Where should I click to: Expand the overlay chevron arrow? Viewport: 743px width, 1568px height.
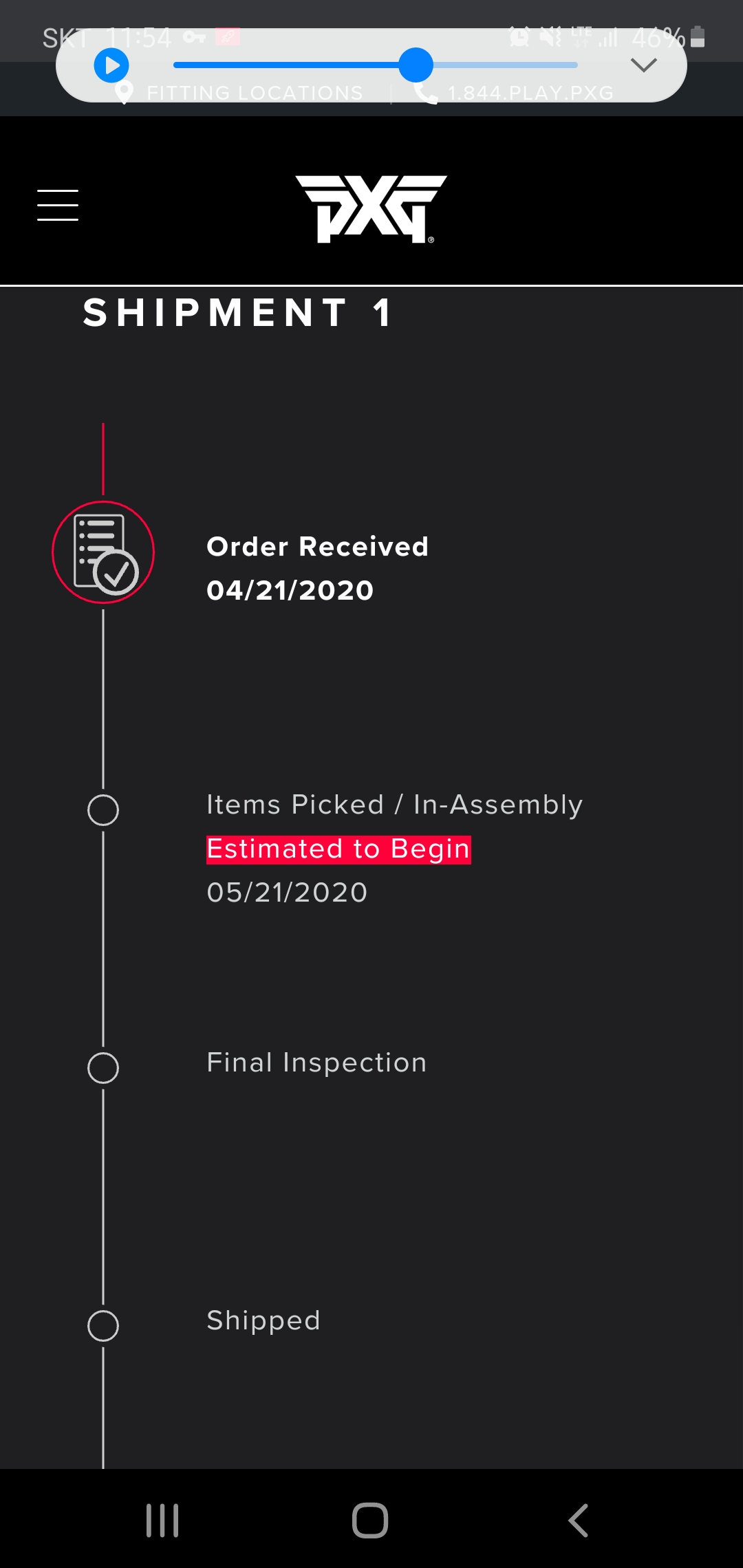(643, 65)
